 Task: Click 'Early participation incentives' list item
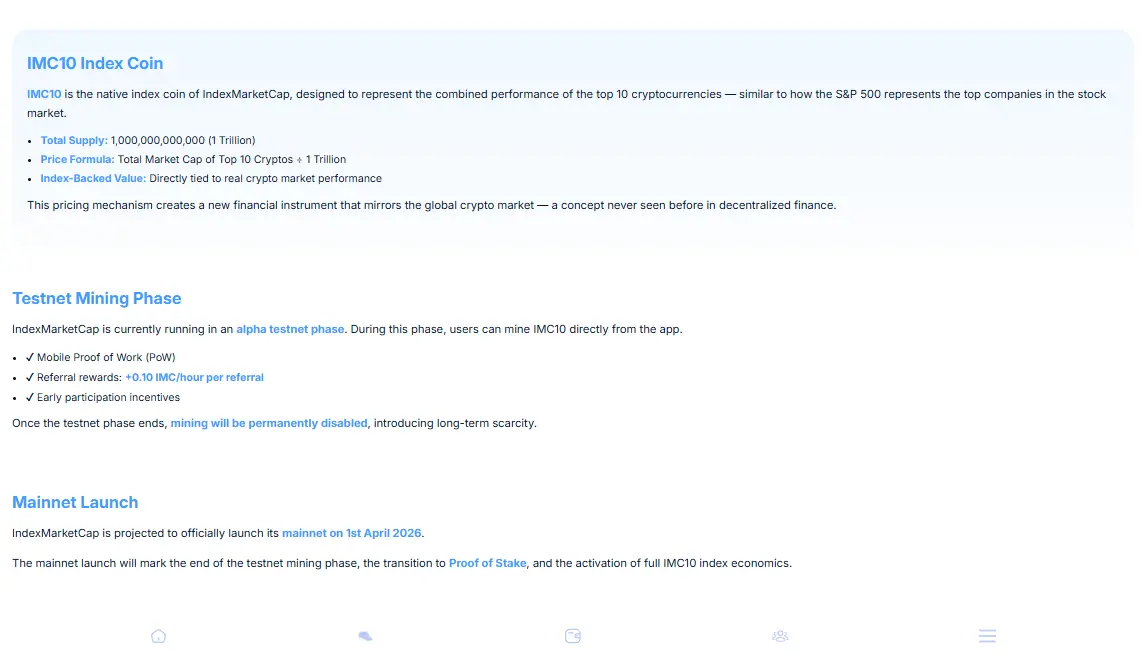click(109, 397)
